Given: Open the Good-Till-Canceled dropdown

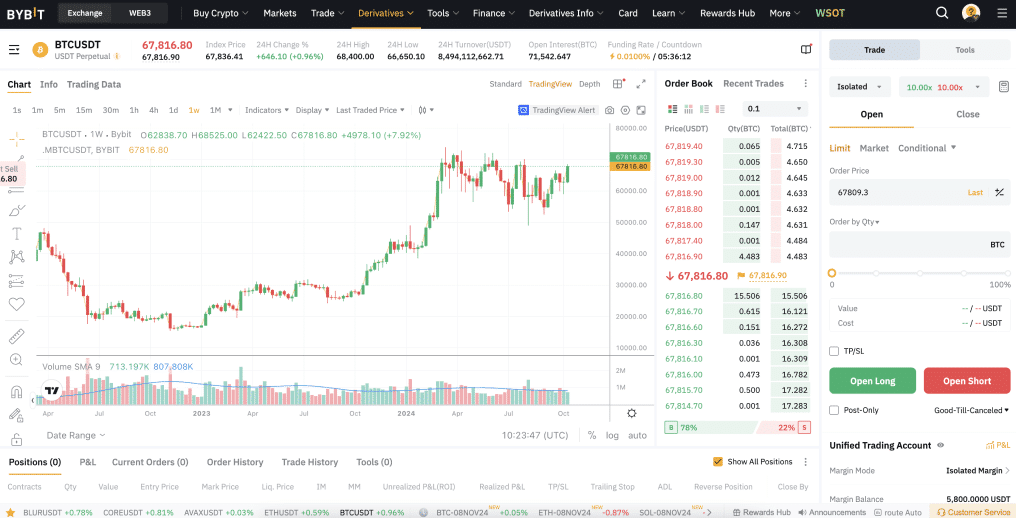Looking at the screenshot, I should coord(971,410).
